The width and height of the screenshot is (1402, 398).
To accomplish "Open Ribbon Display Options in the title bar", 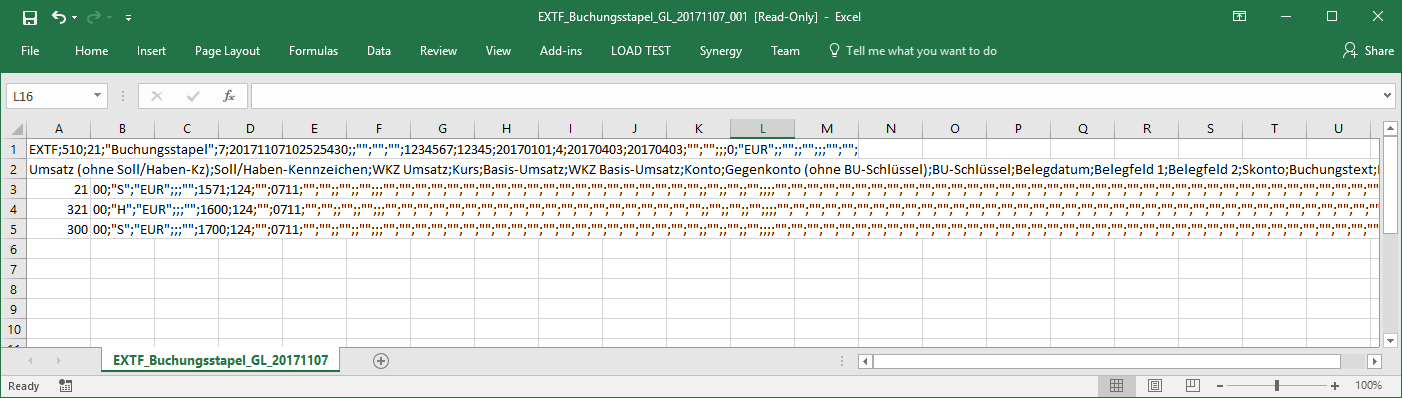I will point(1239,17).
